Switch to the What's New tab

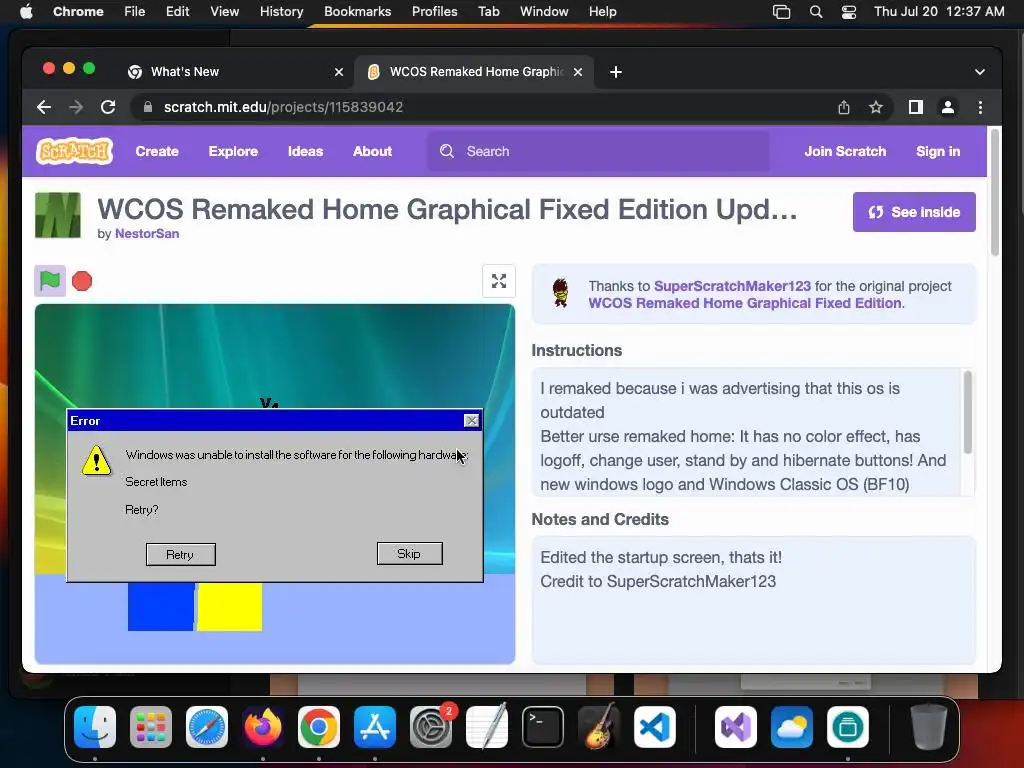click(x=236, y=72)
